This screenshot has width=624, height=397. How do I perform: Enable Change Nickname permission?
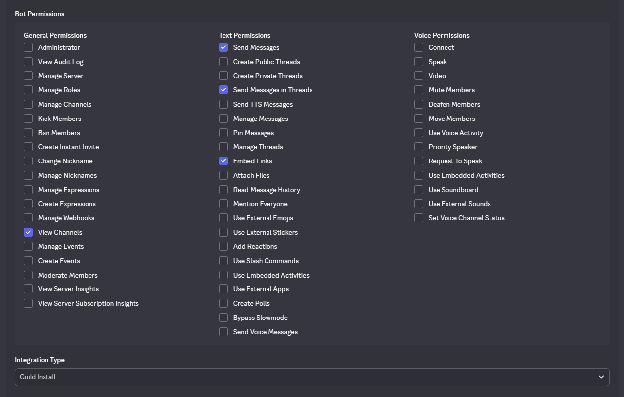28,161
